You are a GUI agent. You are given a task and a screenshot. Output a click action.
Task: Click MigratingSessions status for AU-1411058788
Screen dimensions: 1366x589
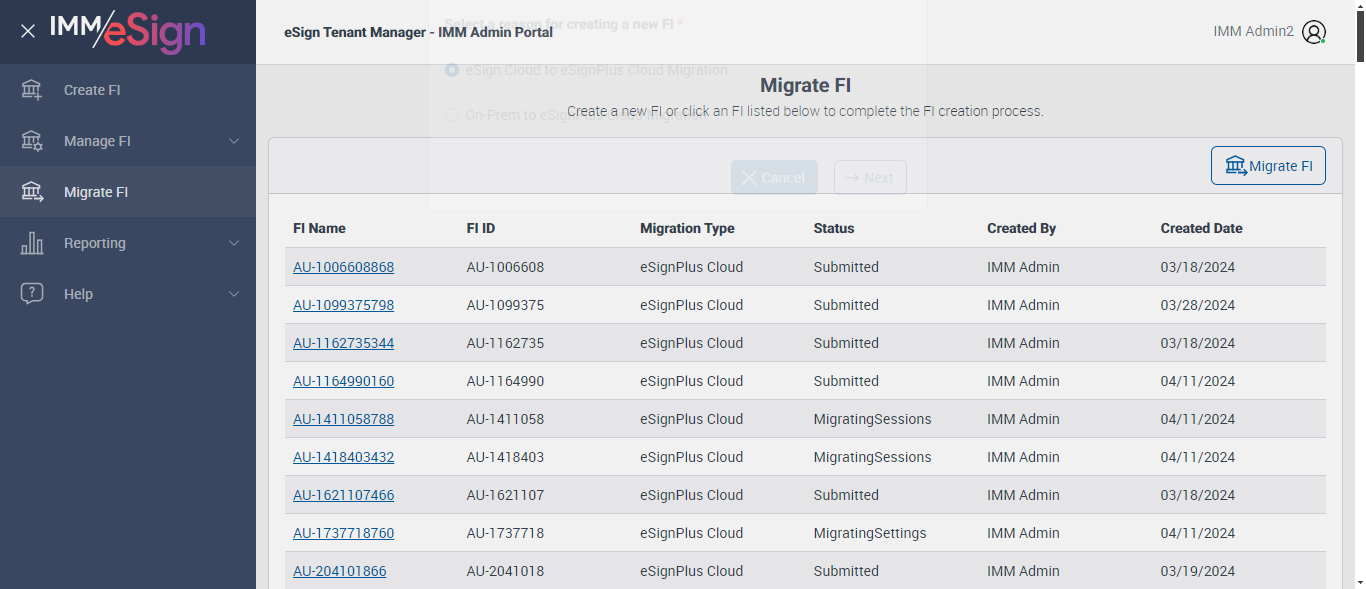tap(872, 419)
